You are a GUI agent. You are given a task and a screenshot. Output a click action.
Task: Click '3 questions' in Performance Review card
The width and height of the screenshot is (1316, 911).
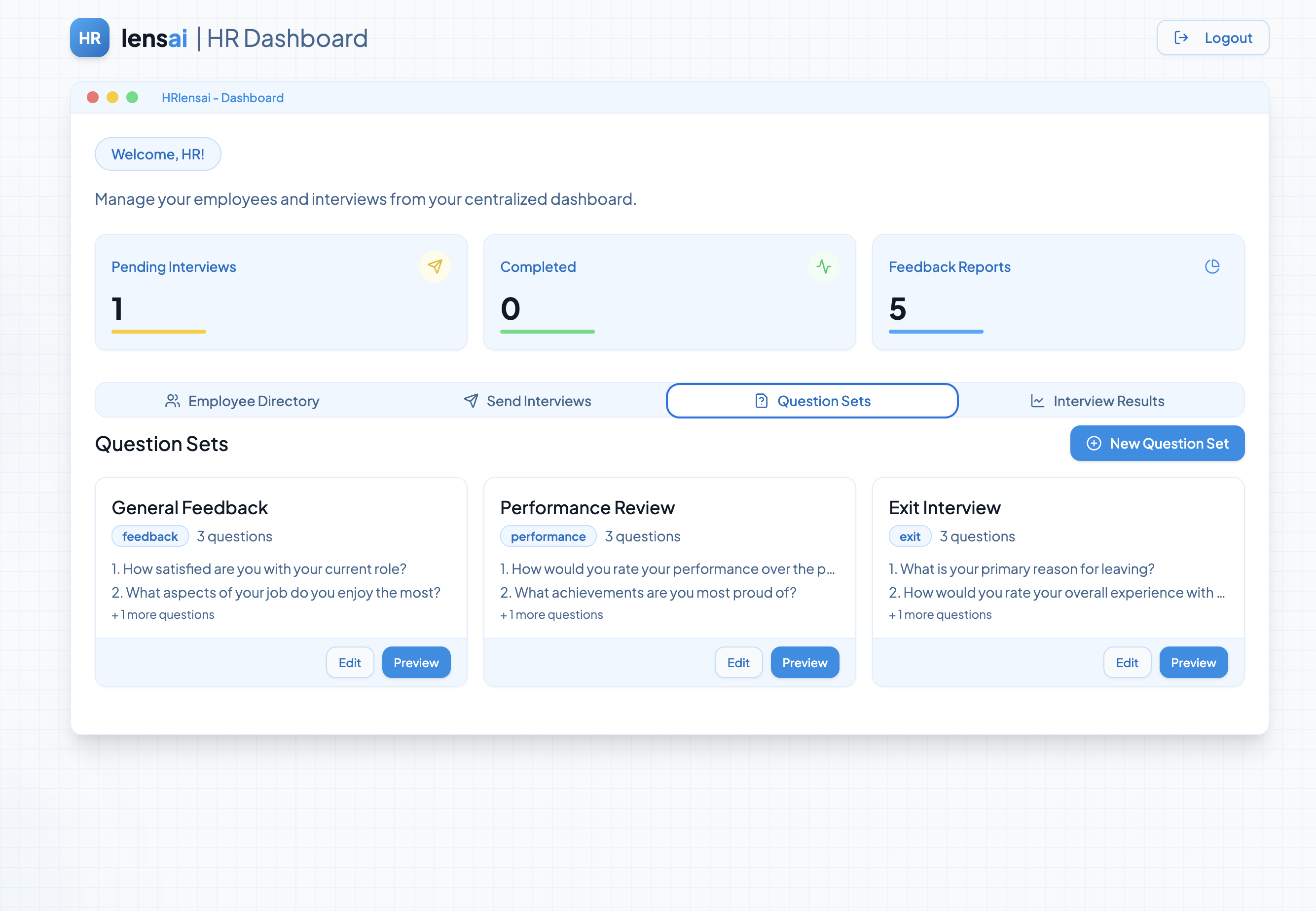(x=643, y=536)
